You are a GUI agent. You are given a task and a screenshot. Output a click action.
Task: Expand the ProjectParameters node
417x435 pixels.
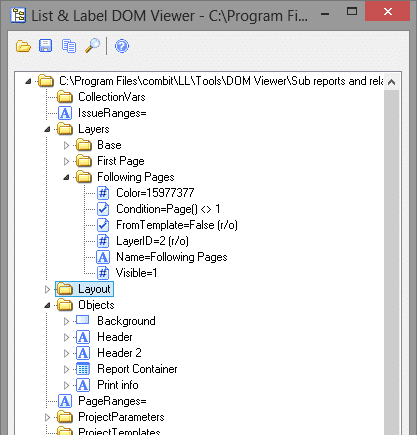tap(47, 417)
